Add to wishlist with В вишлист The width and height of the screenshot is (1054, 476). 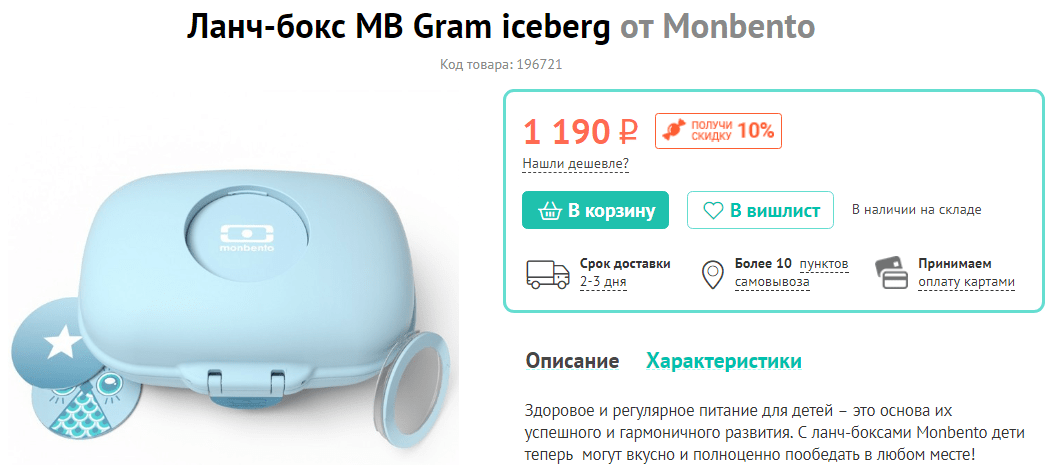[760, 210]
